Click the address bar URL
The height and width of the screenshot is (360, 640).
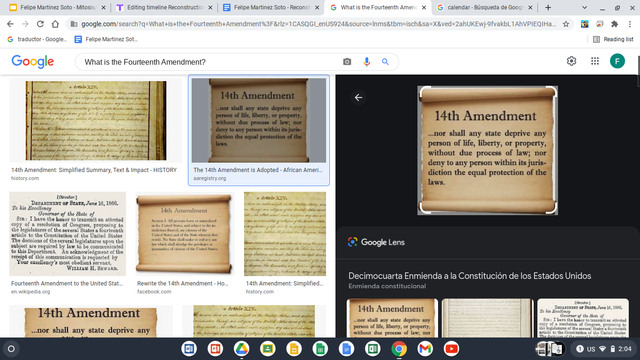[x=318, y=24]
